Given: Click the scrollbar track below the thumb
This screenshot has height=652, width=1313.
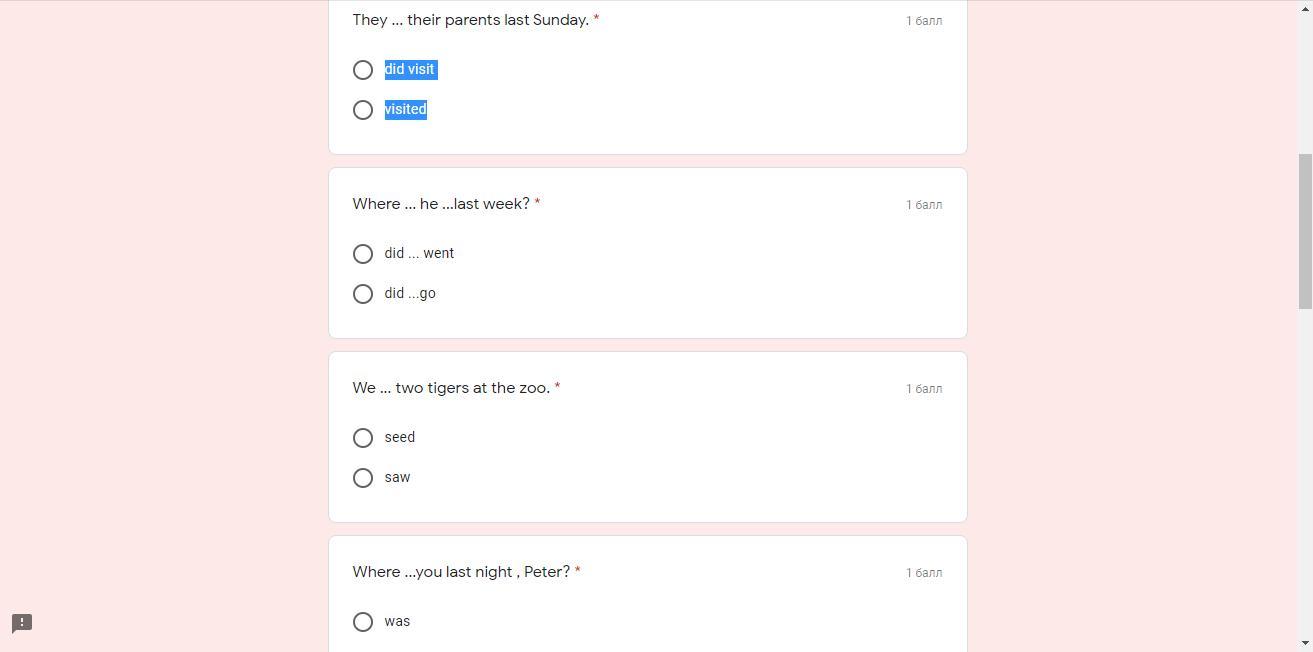Looking at the screenshot, I should [x=1305, y=470].
